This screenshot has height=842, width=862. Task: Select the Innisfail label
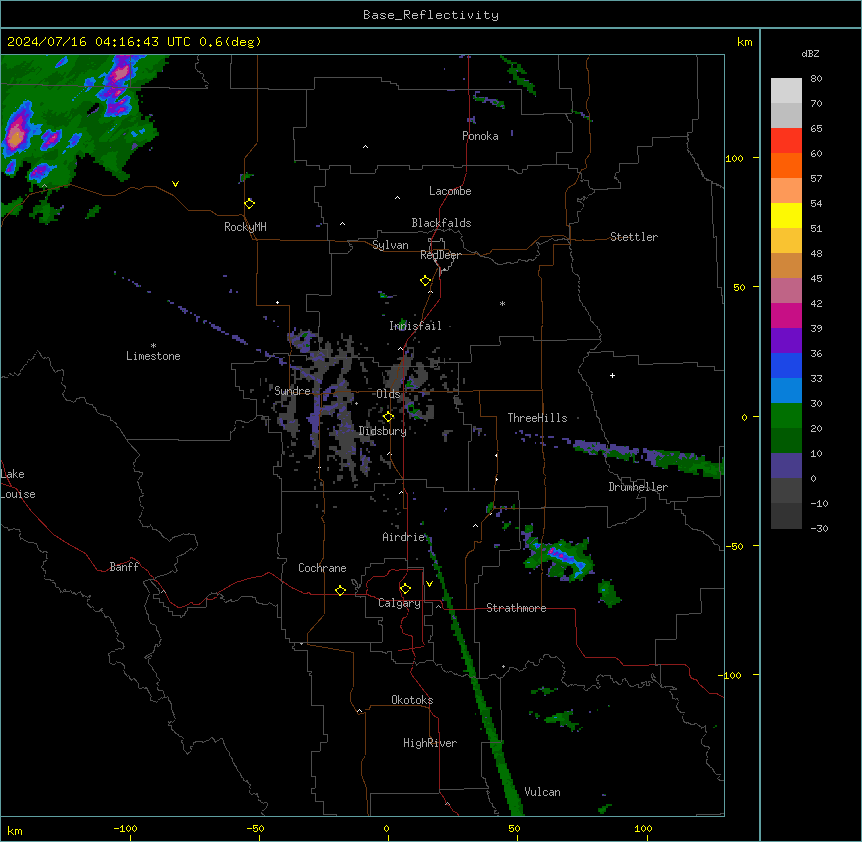pos(415,326)
